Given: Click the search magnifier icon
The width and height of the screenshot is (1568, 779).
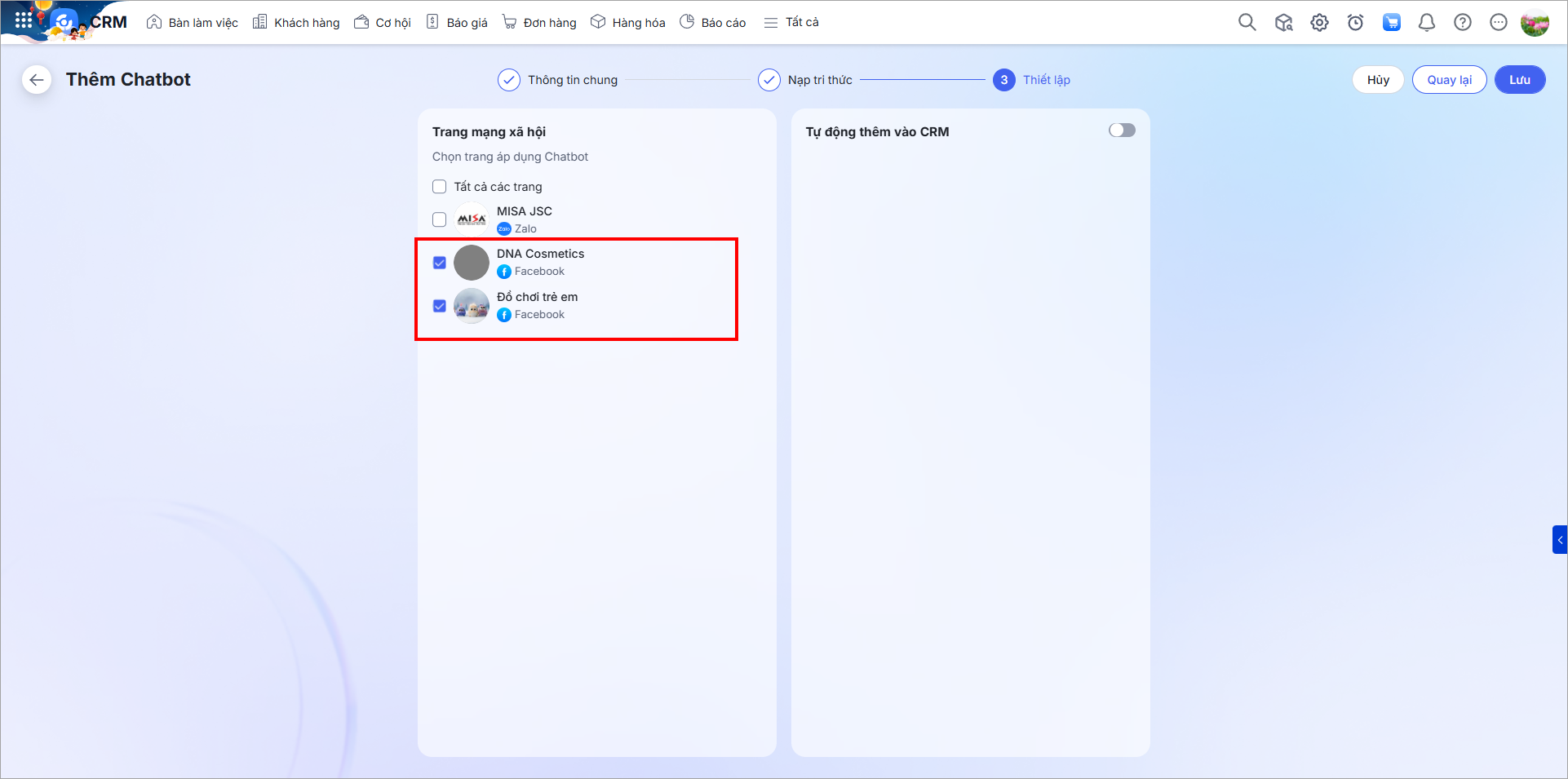Looking at the screenshot, I should coord(1247,22).
